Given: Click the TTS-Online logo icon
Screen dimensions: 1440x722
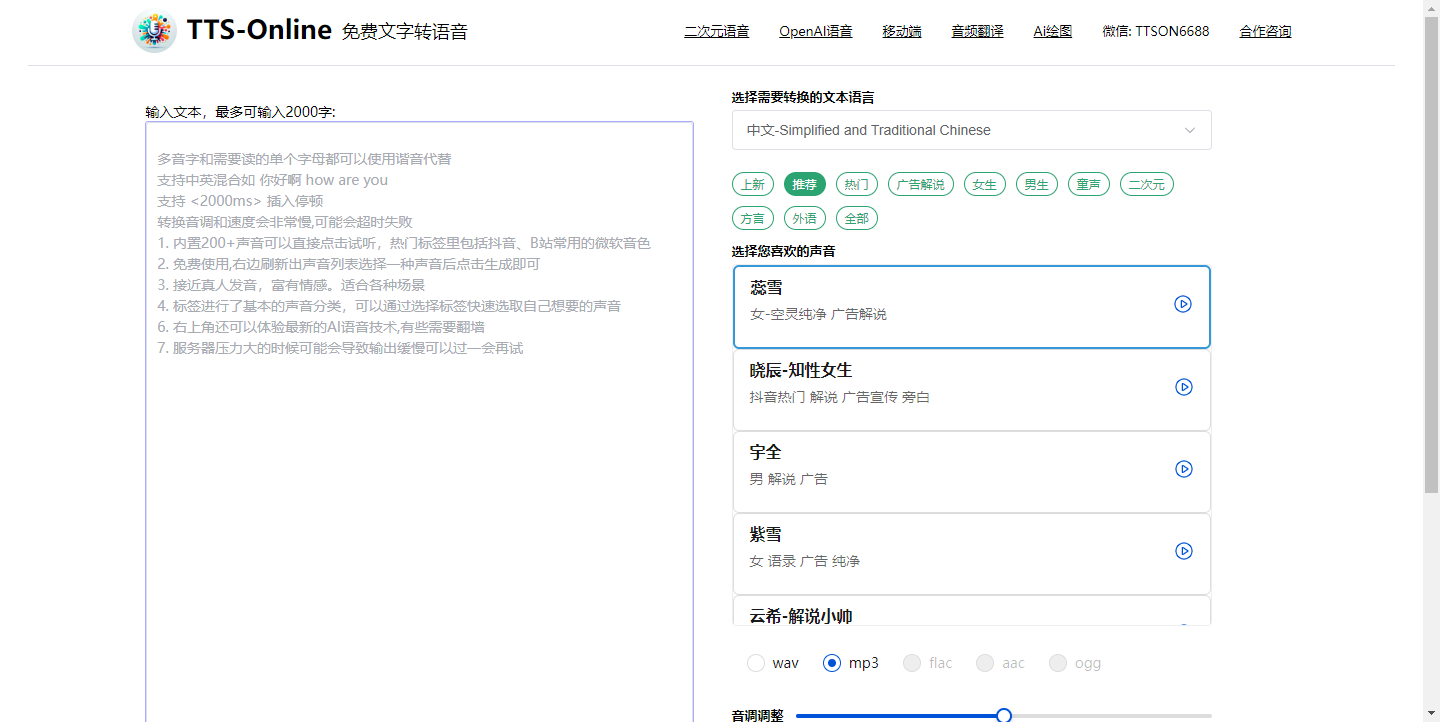Looking at the screenshot, I should point(154,31).
